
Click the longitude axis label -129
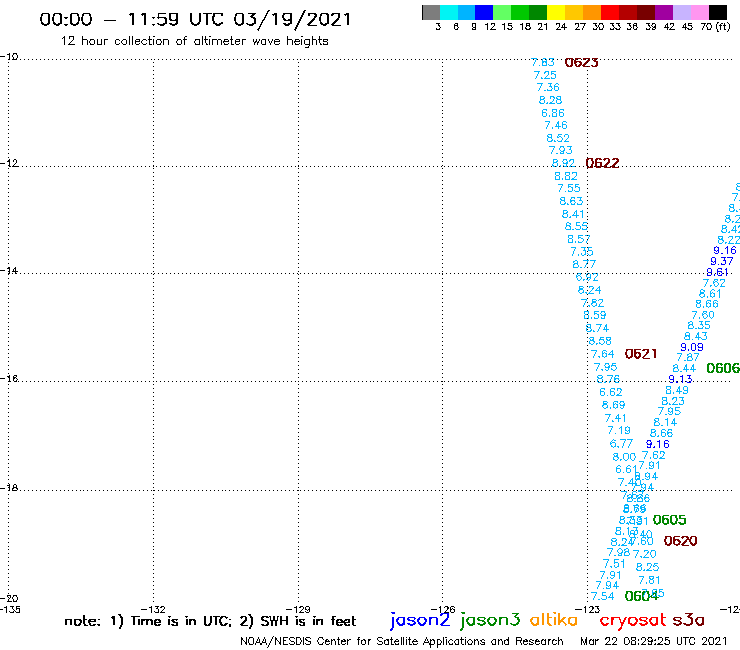298,609
